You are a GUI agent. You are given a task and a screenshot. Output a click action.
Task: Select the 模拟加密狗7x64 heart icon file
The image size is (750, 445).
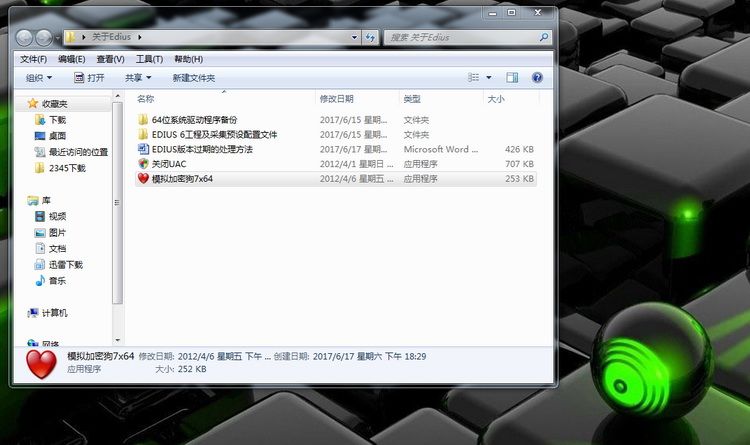(181, 179)
